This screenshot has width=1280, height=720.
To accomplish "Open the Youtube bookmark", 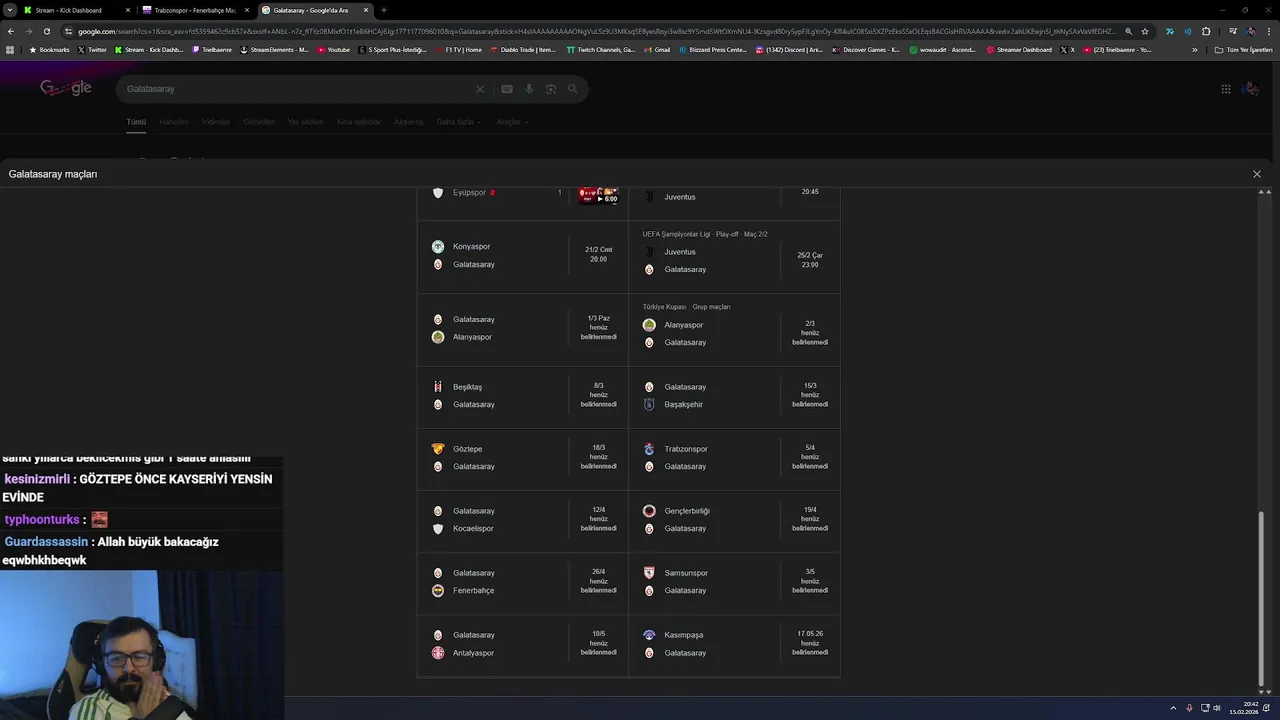I will click(x=334, y=49).
